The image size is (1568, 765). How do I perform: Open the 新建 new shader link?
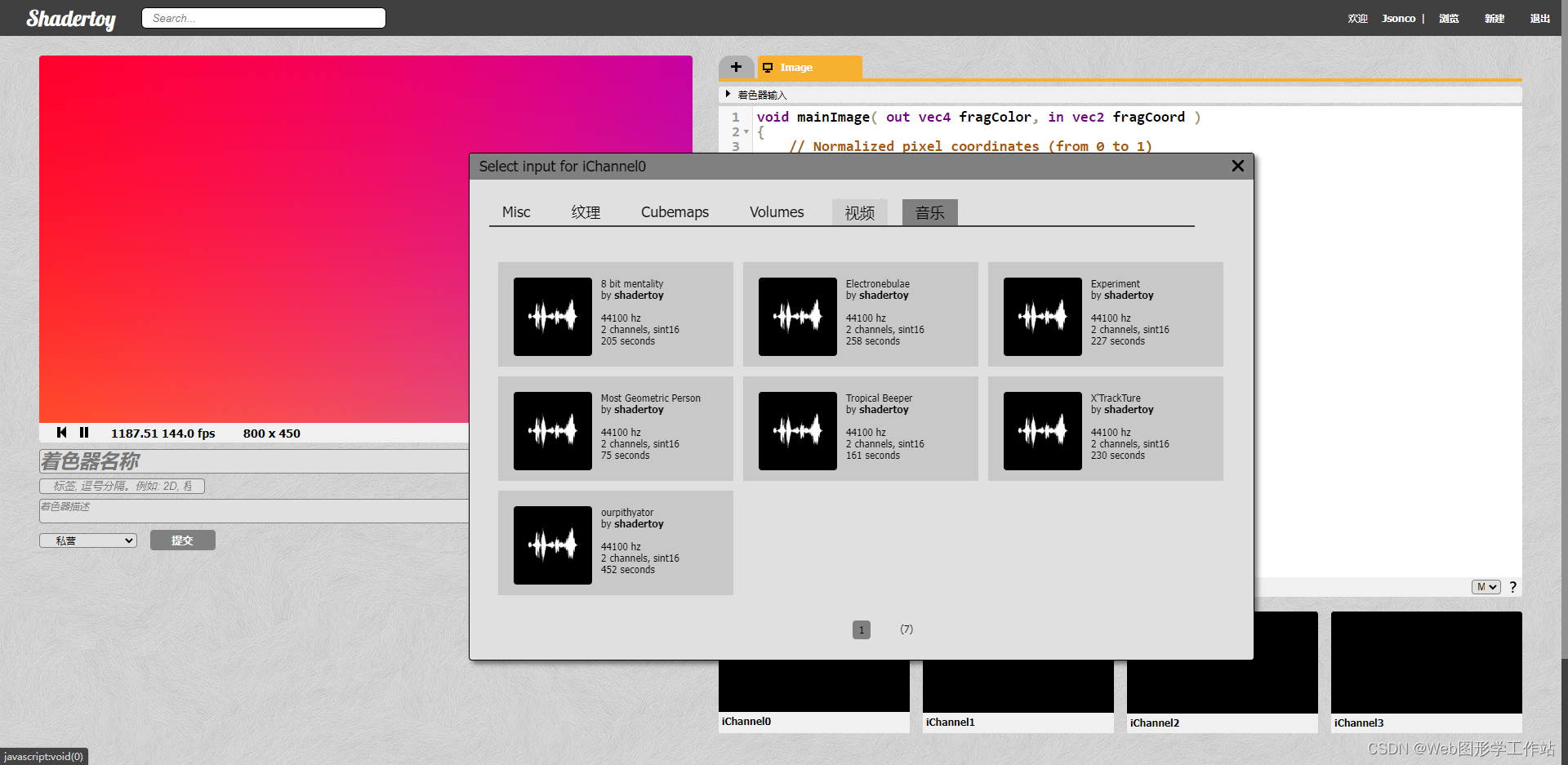pos(1494,18)
